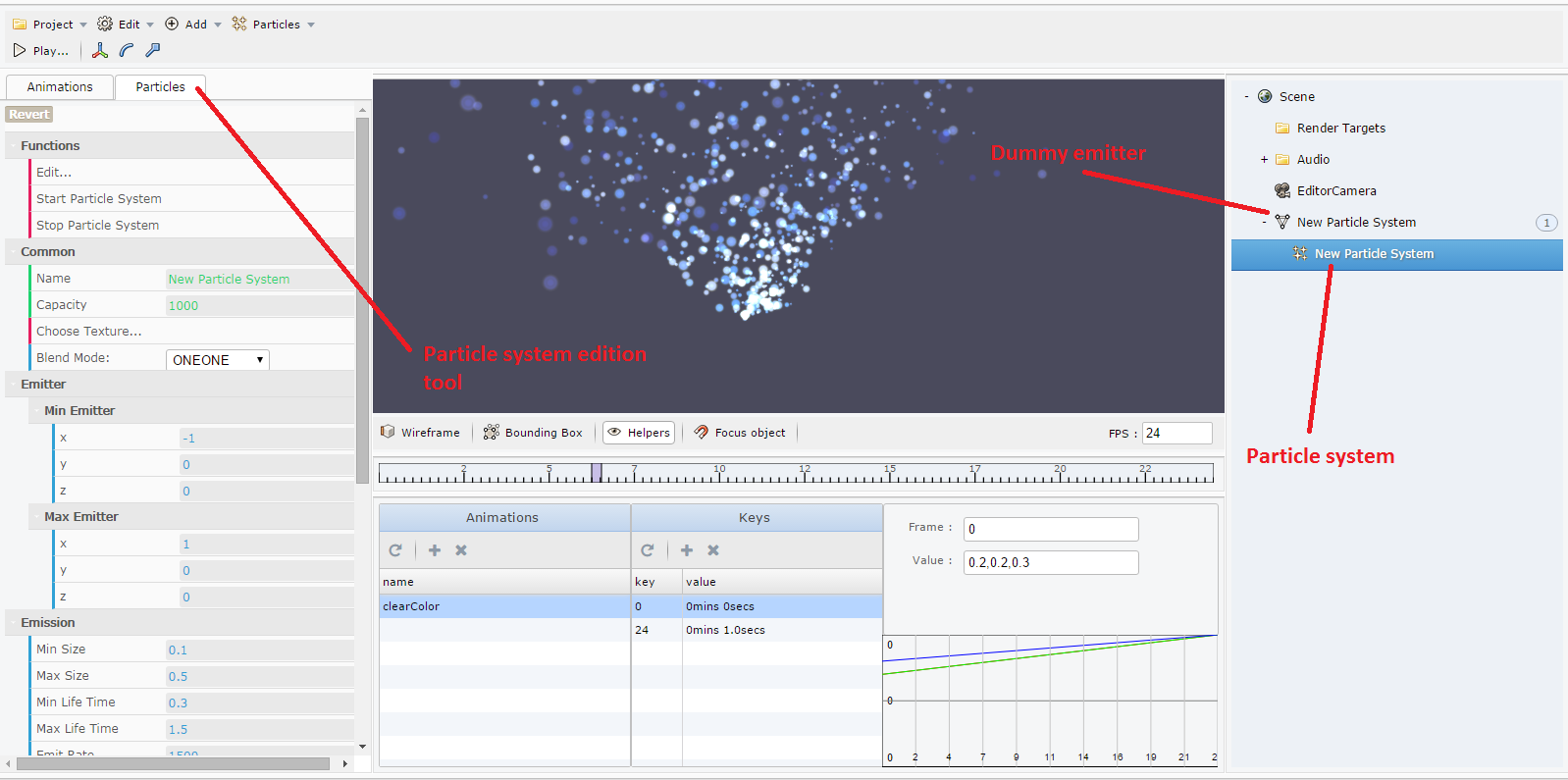Select the Min Emitter x value -1
This screenshot has width=1568, height=780.
coord(266,438)
